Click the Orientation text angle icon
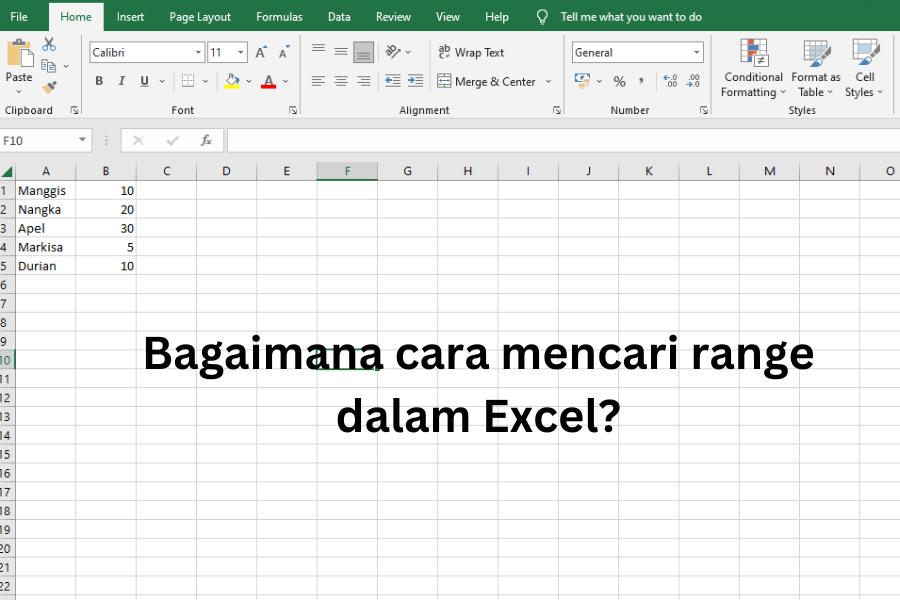The height and width of the screenshot is (600, 900). (393, 52)
